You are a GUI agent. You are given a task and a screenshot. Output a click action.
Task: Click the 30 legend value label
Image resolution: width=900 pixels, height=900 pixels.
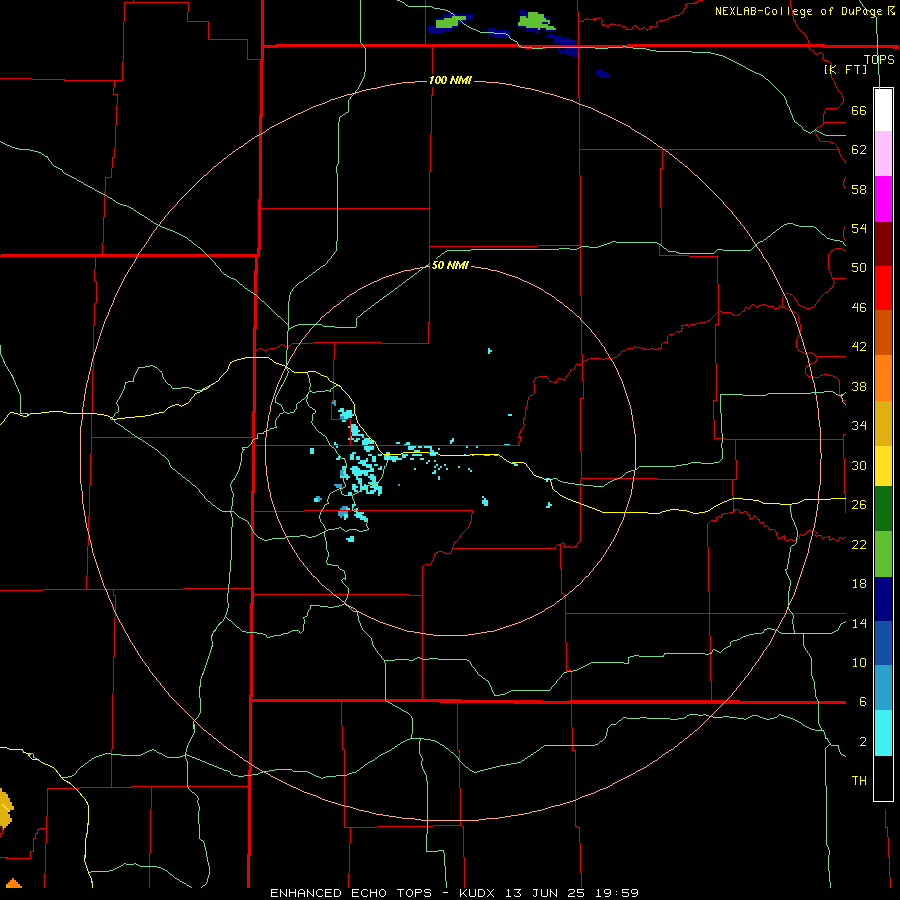coord(859,465)
